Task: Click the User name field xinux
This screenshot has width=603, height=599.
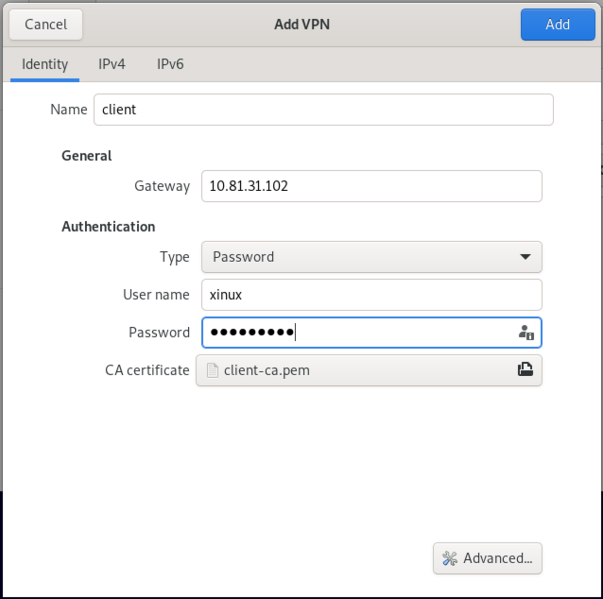Action: [x=371, y=295]
